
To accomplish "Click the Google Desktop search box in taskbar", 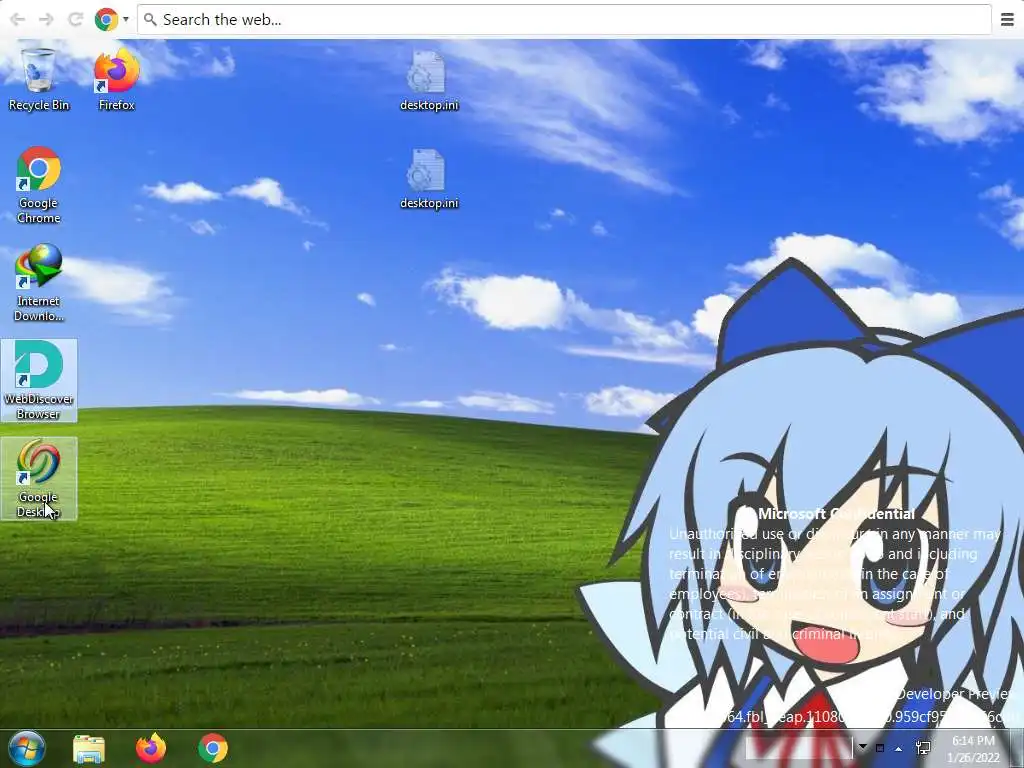I will tap(798, 748).
